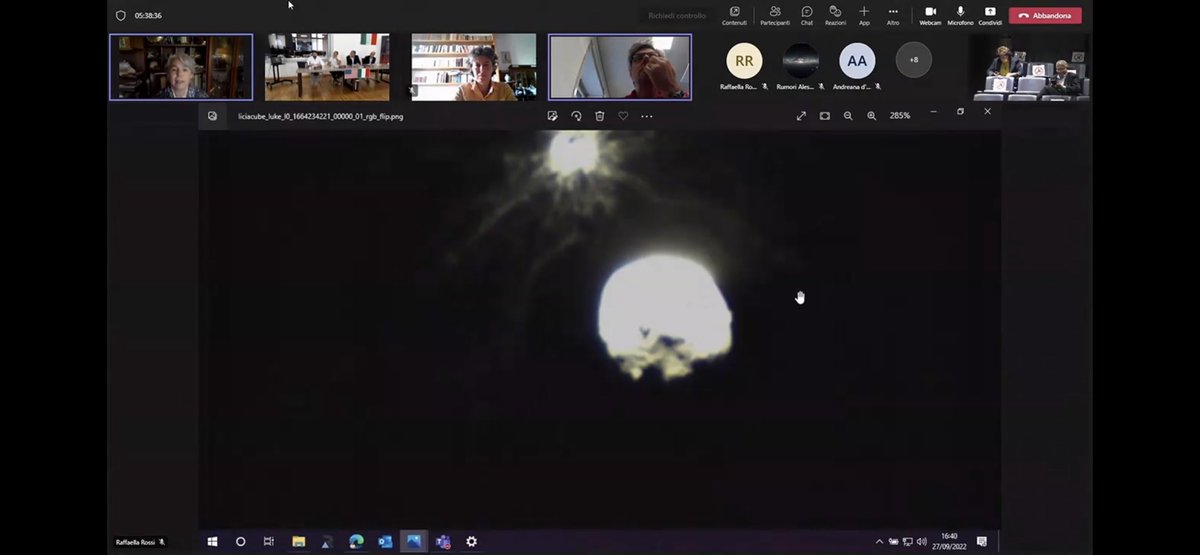Click the Photos app image icon
Screen dimensions: 1200x555
click(212, 116)
